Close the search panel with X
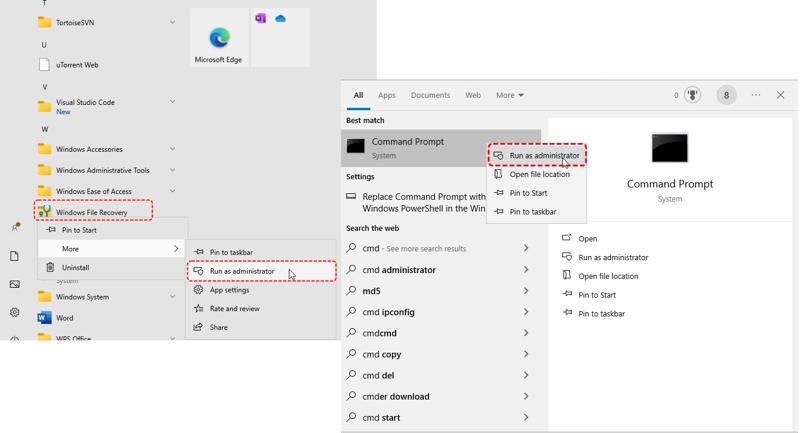800x433 pixels. point(780,95)
